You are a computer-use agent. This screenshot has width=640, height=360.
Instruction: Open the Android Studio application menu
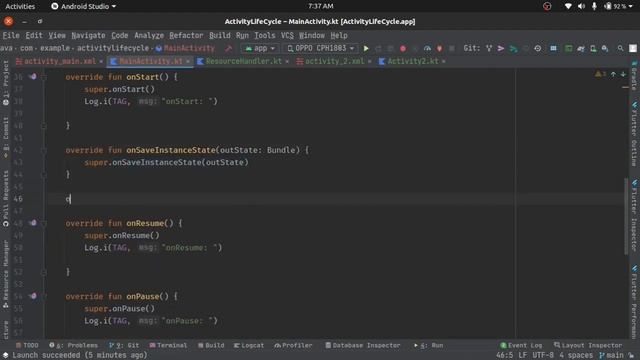tap(84, 6)
